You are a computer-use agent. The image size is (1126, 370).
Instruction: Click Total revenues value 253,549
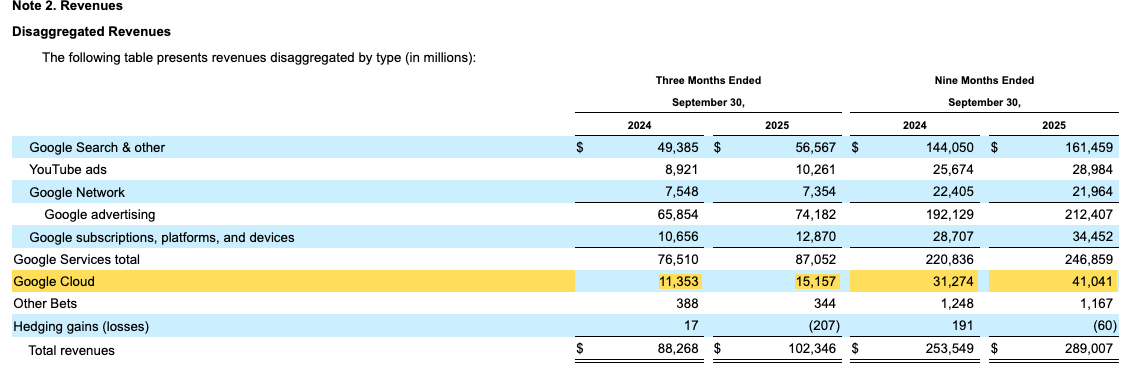pyautogui.click(x=951, y=350)
